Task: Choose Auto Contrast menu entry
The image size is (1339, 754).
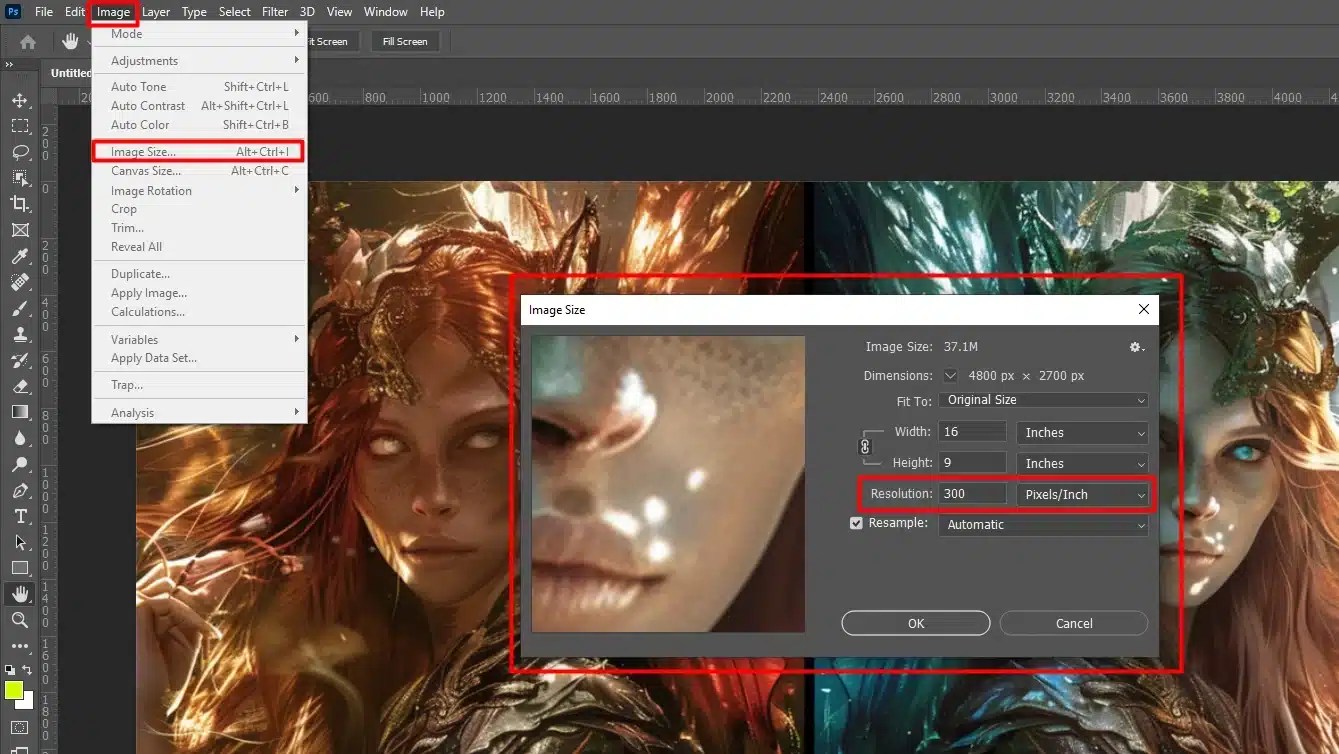Action: (199, 106)
